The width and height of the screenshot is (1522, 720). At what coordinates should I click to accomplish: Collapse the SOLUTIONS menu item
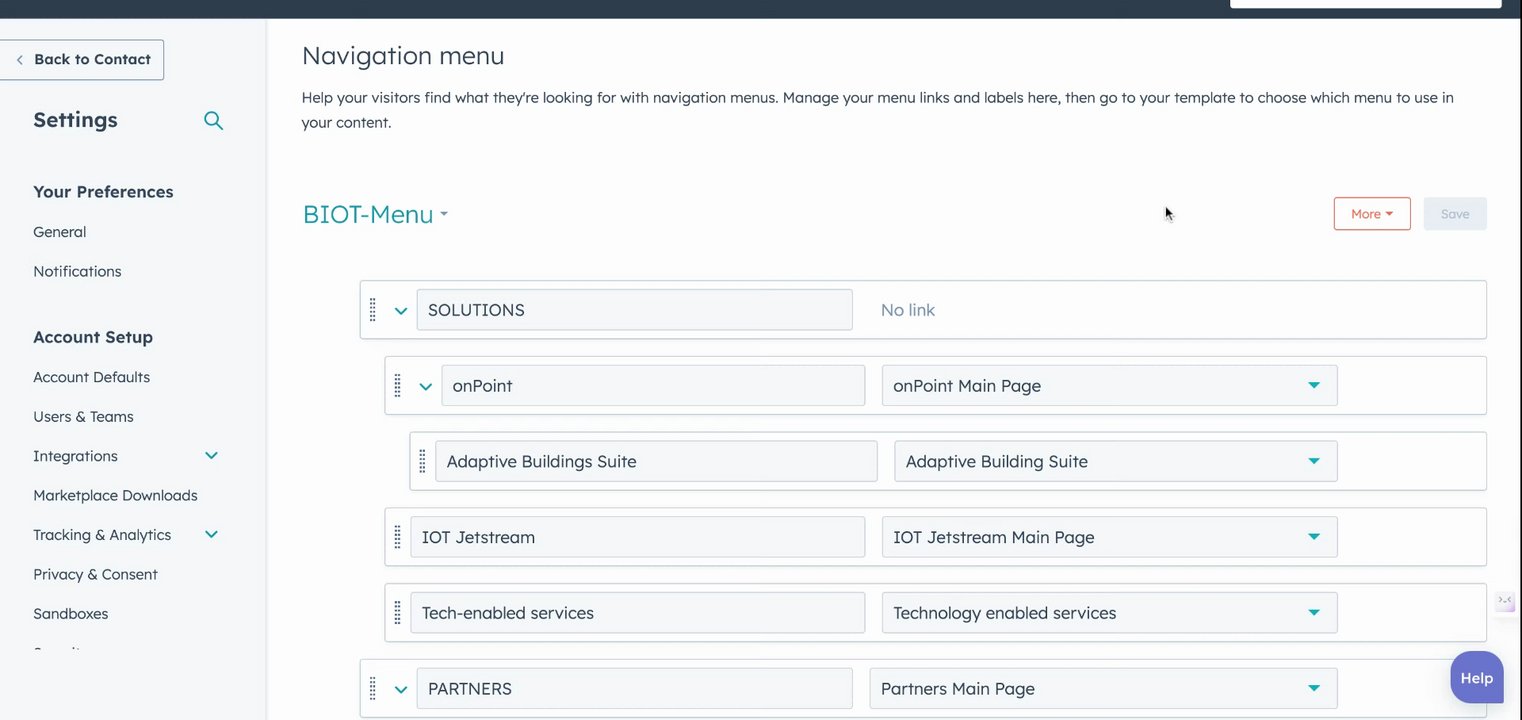(401, 311)
